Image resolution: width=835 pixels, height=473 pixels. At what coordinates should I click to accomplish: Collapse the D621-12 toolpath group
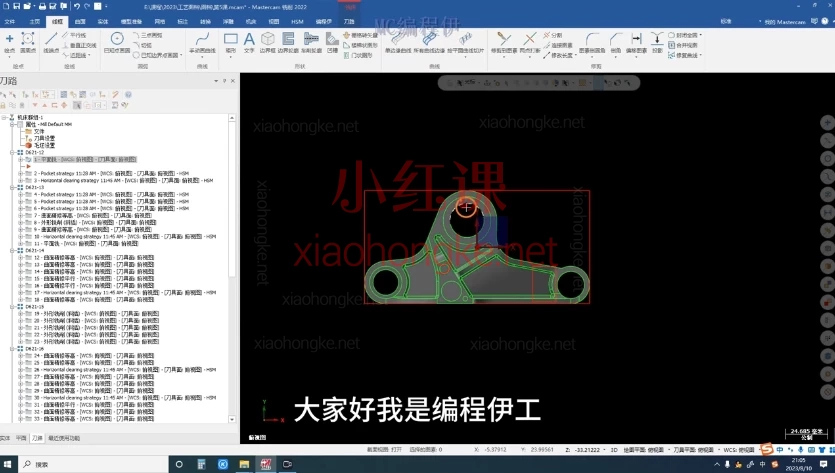pyautogui.click(x=12, y=152)
